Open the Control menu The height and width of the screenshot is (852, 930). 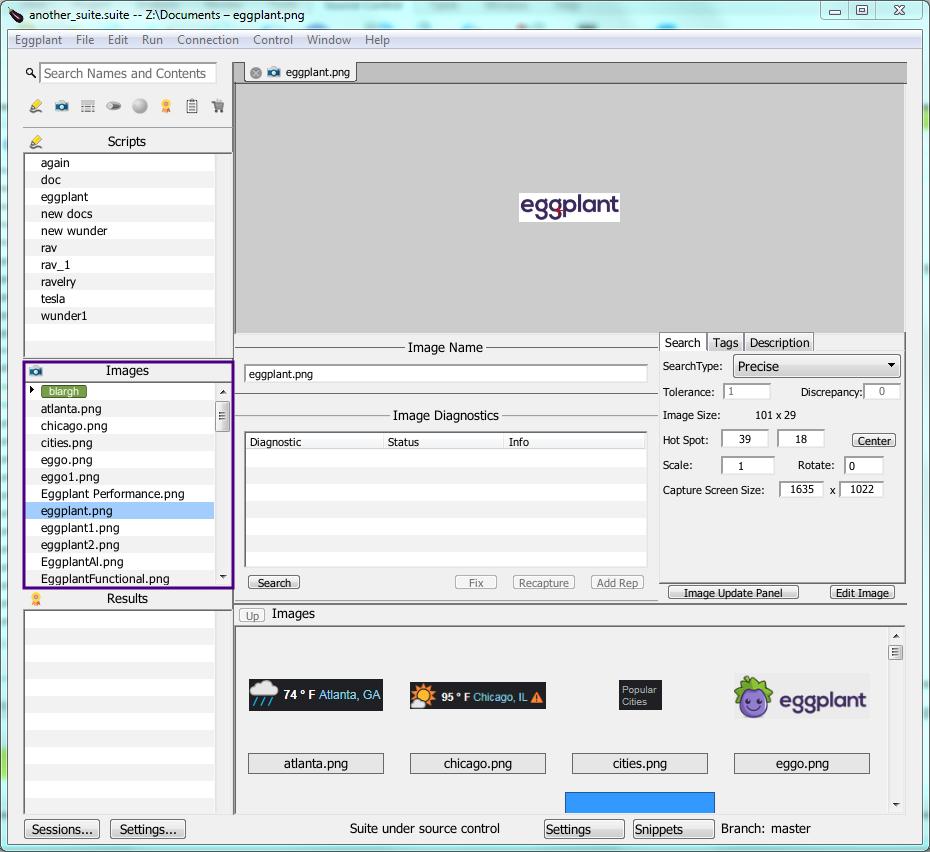pyautogui.click(x=273, y=40)
